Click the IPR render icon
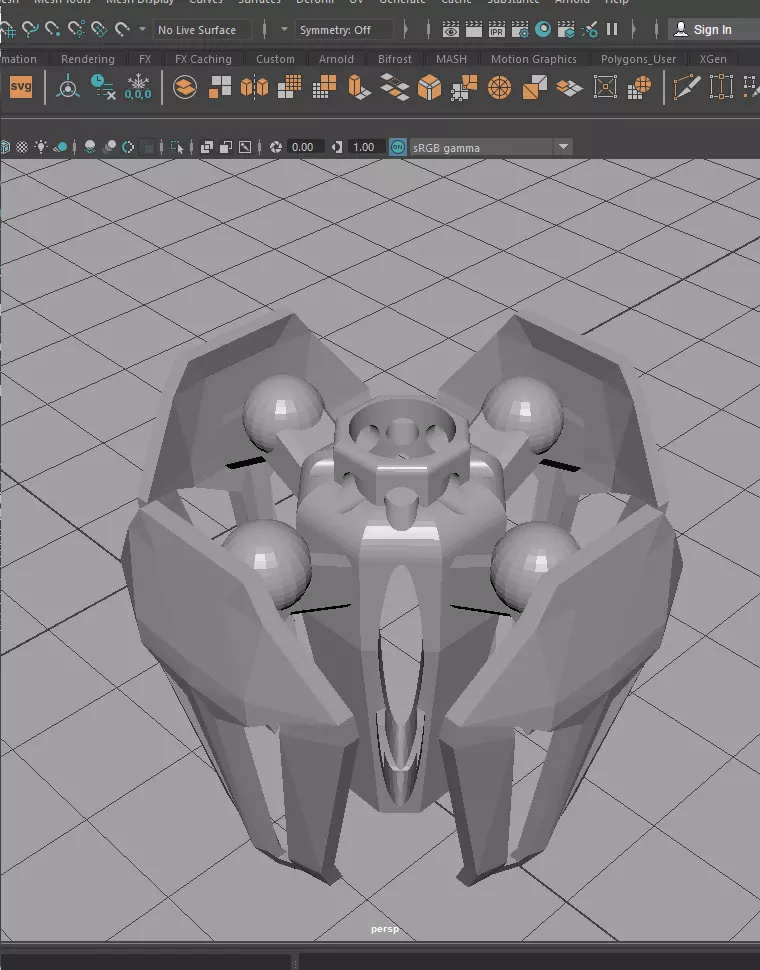Viewport: 760px width, 970px height. [497, 30]
